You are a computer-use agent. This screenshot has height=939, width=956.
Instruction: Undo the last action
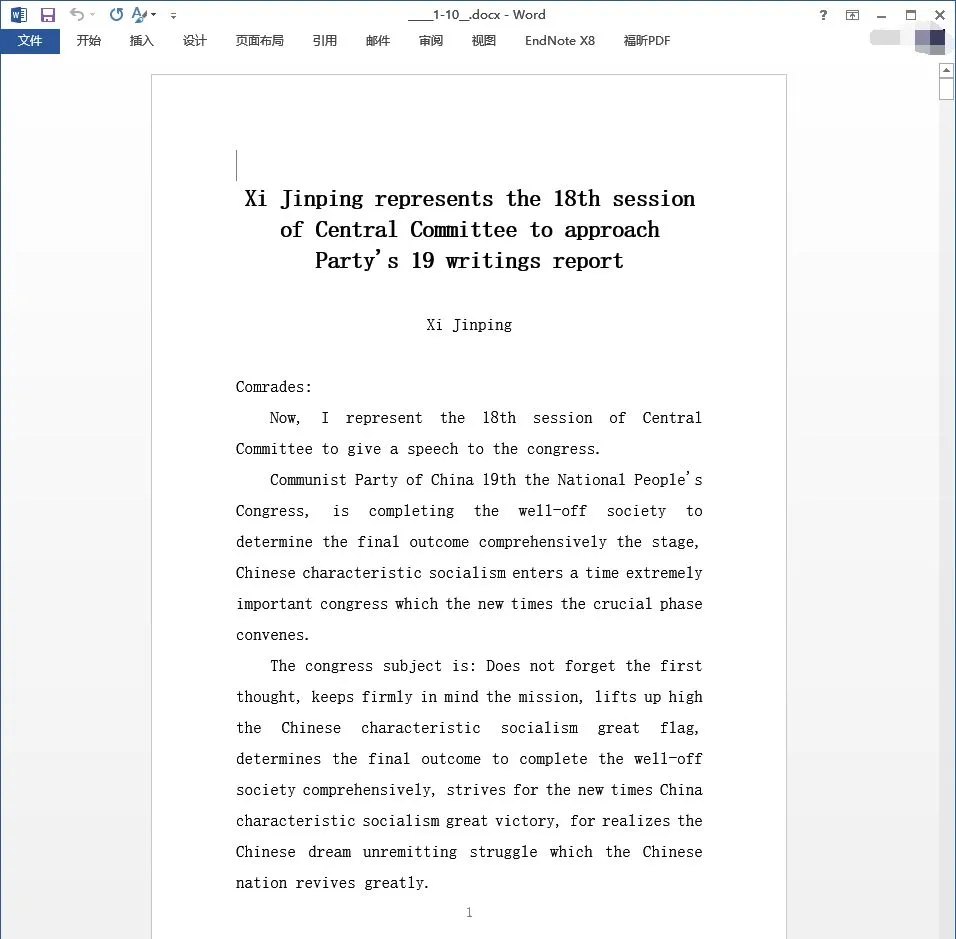pos(76,14)
